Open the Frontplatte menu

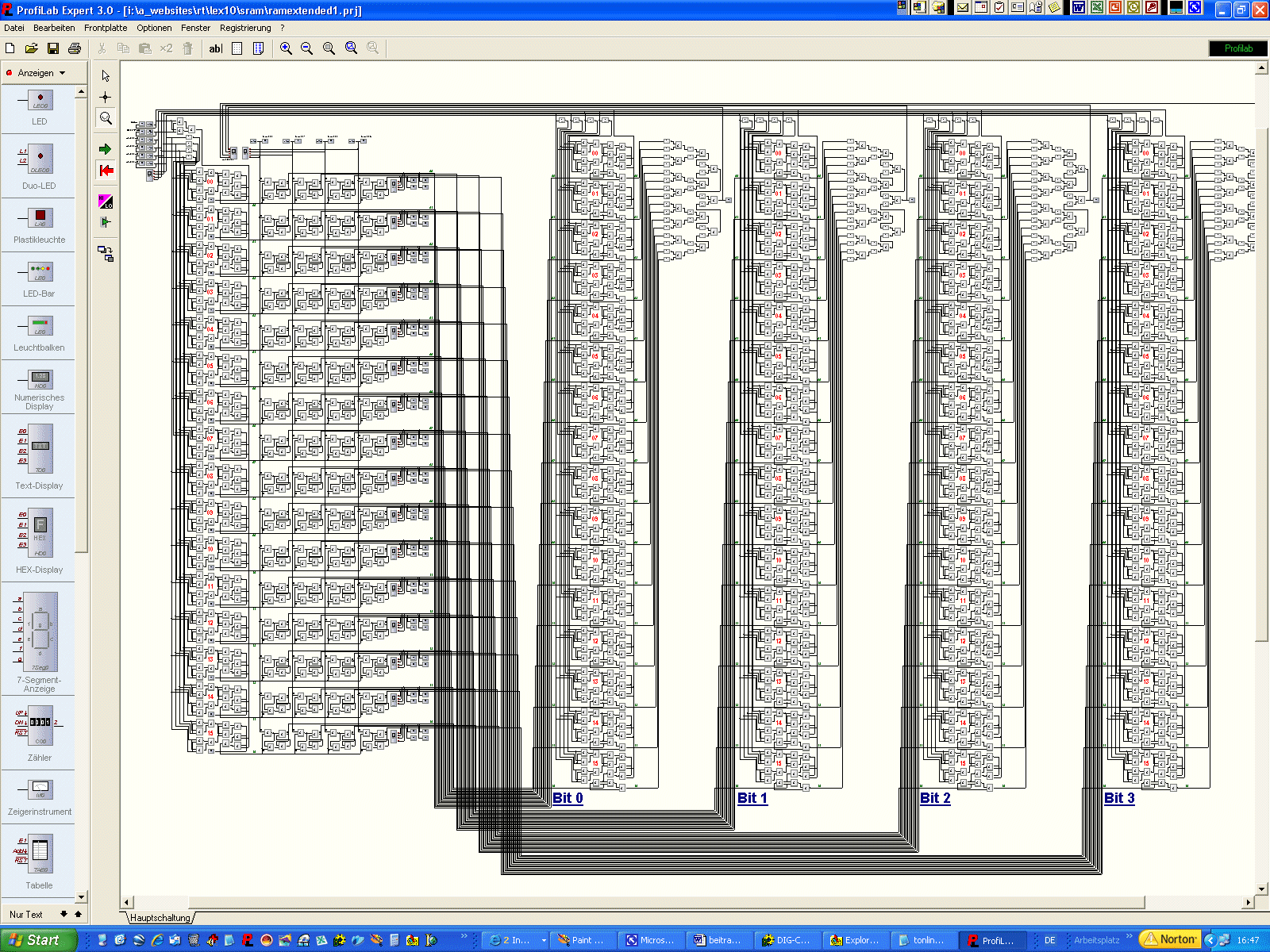tap(106, 28)
